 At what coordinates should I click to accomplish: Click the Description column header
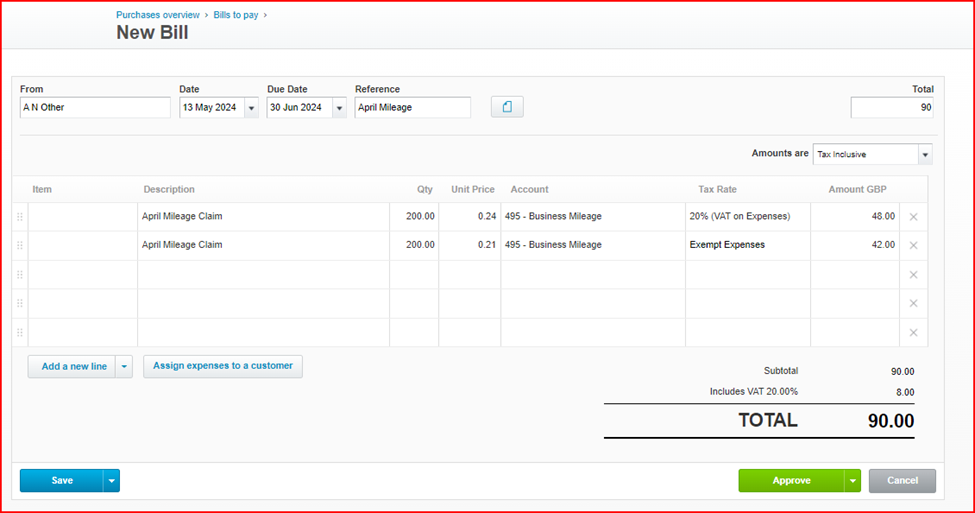169,190
